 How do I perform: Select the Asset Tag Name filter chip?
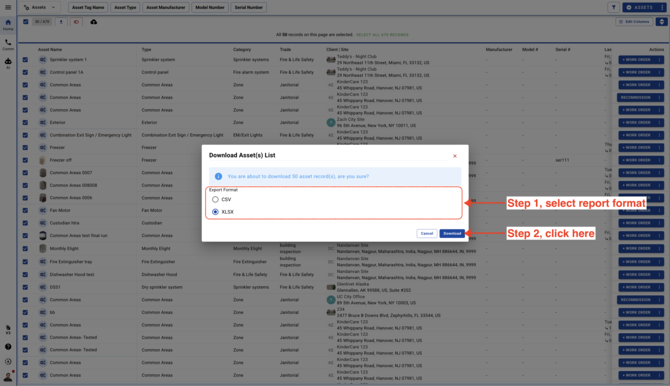88,7
